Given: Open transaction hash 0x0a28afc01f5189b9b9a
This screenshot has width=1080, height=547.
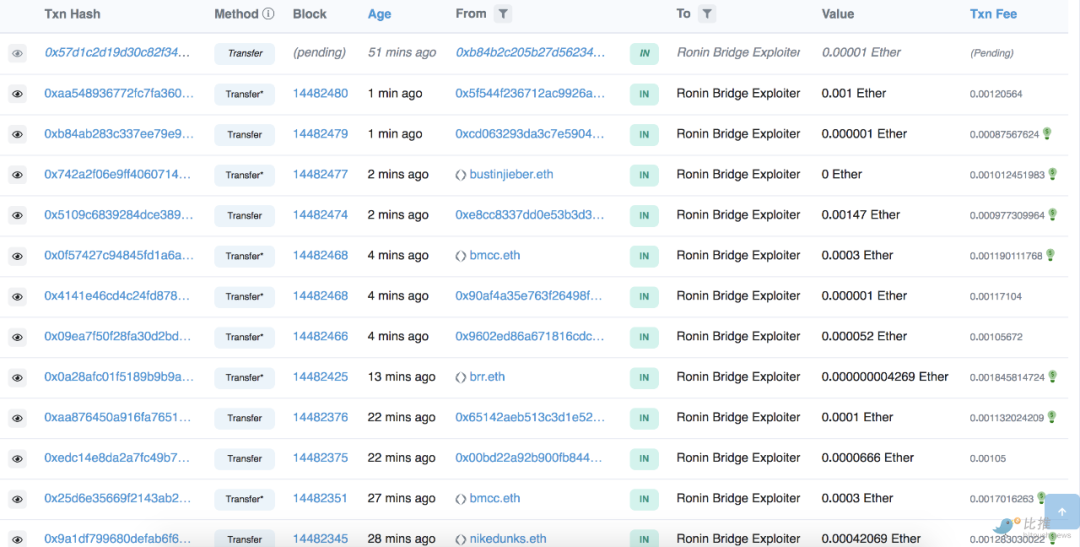Looking at the screenshot, I should point(118,377).
